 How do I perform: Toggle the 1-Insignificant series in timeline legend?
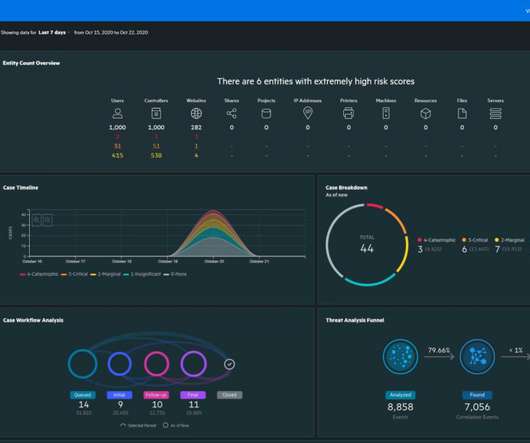coord(142,274)
